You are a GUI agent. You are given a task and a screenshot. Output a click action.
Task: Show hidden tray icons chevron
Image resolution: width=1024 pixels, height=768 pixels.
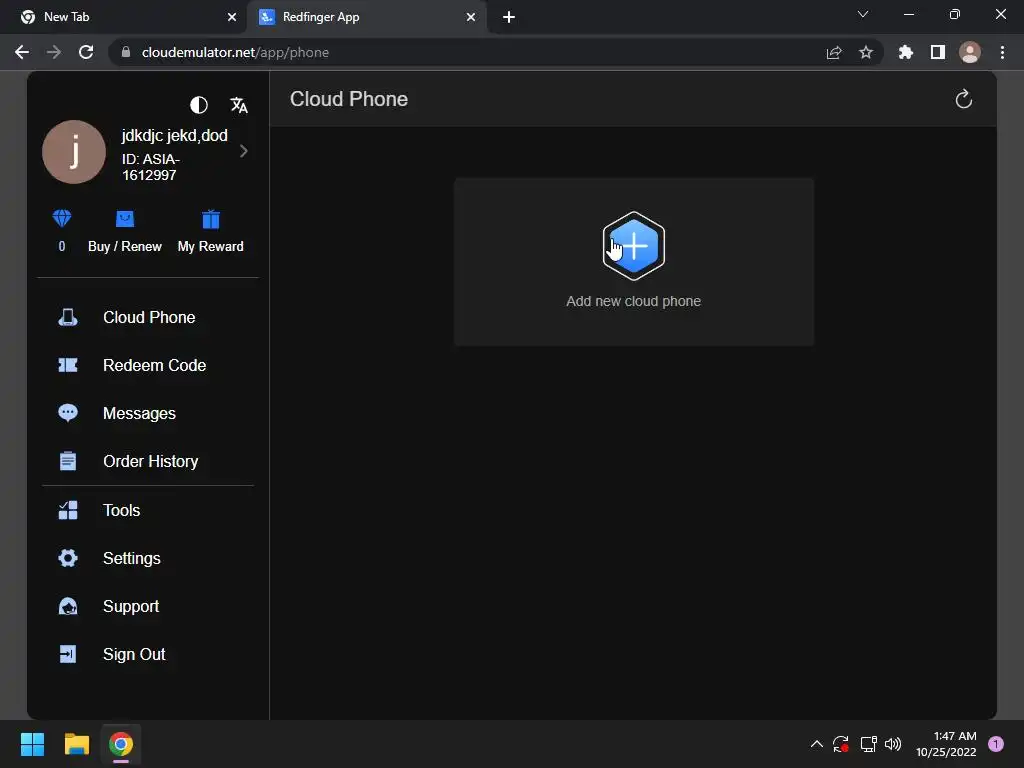(816, 744)
